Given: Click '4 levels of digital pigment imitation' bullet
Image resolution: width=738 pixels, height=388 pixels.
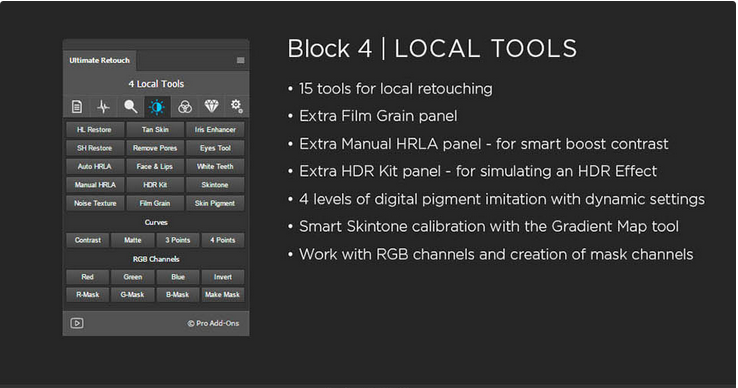Looking at the screenshot, I should click(x=502, y=199).
